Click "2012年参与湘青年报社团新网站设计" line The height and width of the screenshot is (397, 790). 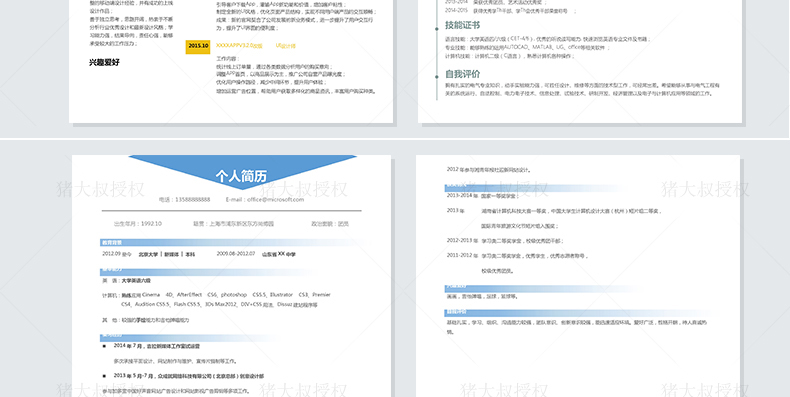coord(489,170)
